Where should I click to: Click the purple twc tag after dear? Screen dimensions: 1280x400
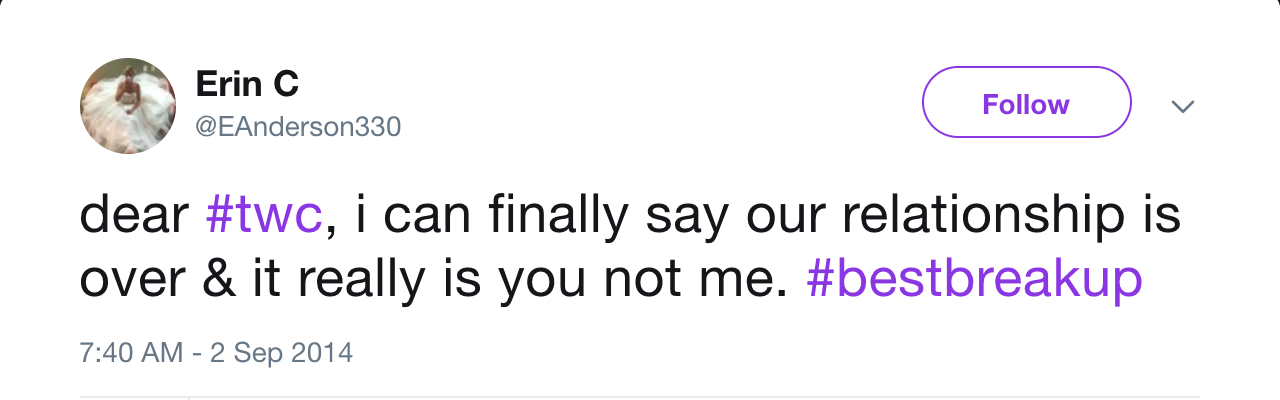click(x=264, y=216)
